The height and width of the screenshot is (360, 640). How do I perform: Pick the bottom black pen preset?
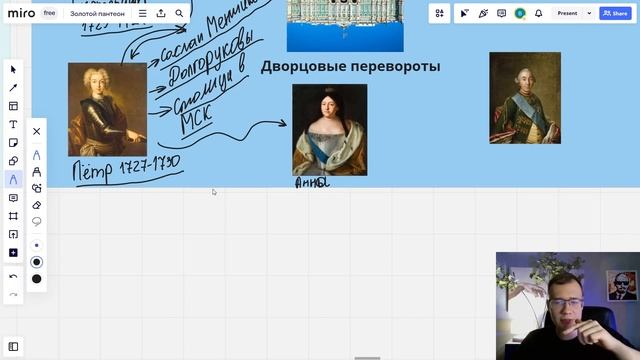[x=36, y=279]
